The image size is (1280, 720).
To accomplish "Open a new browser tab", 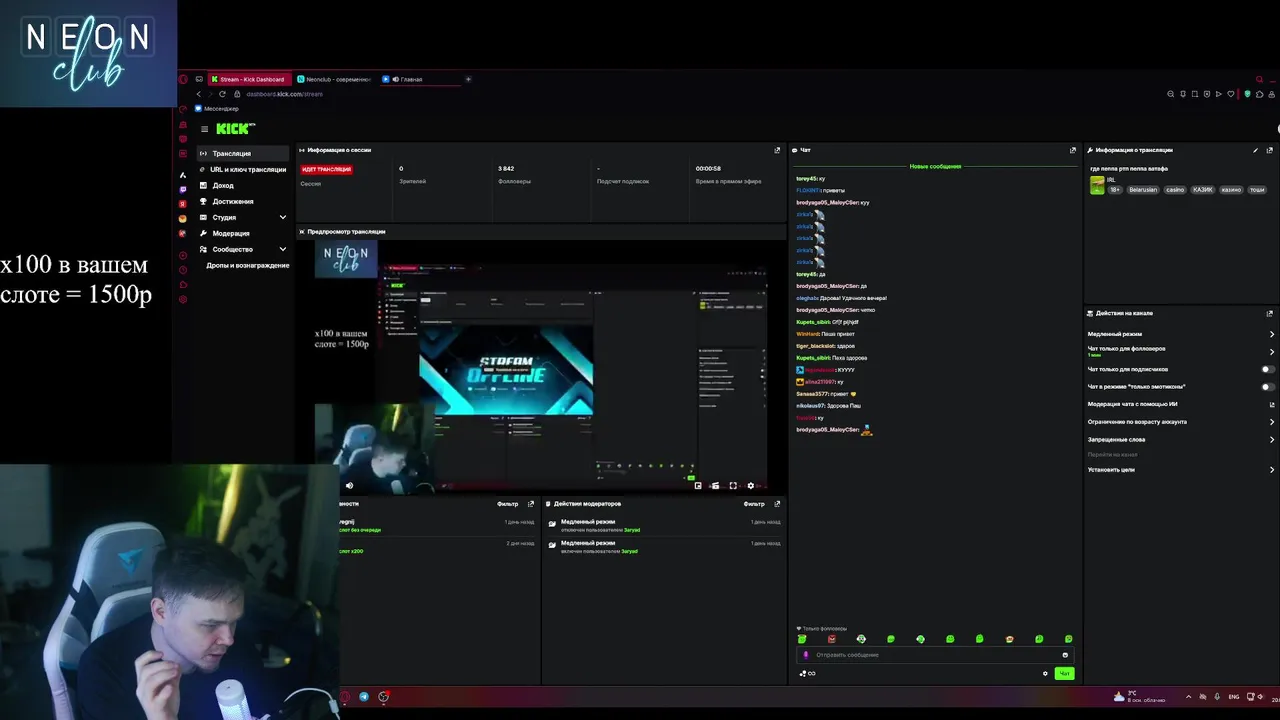I will [469, 79].
